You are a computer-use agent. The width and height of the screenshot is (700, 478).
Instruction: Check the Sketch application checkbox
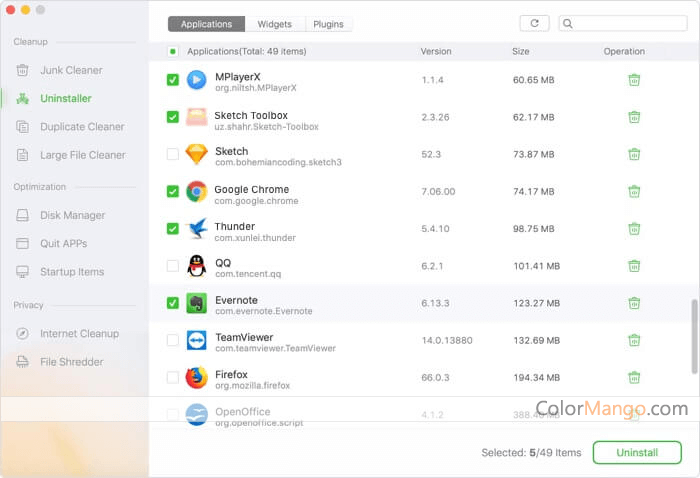(173, 154)
